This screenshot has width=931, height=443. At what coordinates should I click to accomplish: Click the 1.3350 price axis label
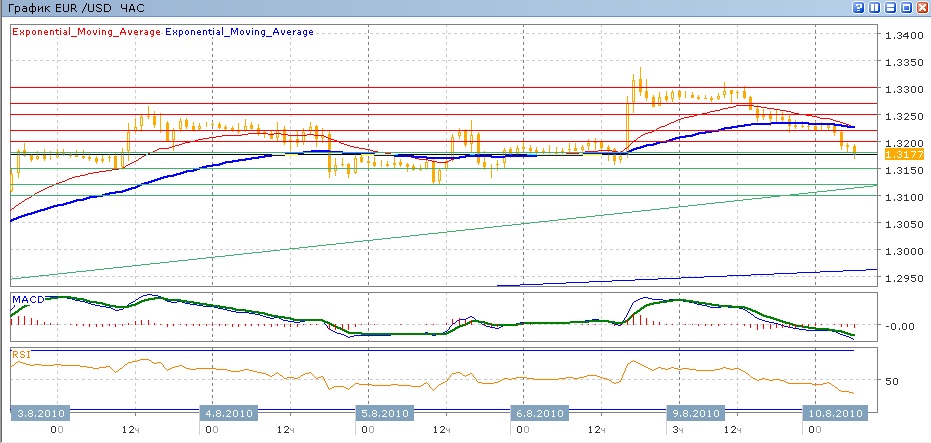point(904,62)
